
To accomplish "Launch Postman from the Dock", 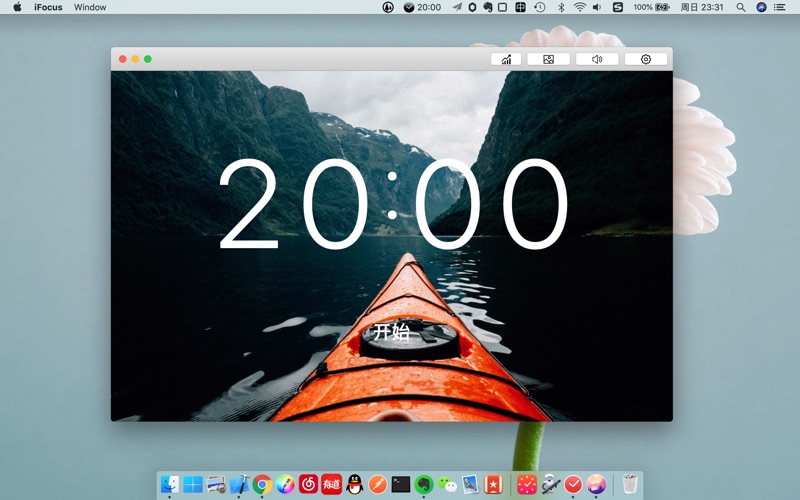I will (x=378, y=484).
